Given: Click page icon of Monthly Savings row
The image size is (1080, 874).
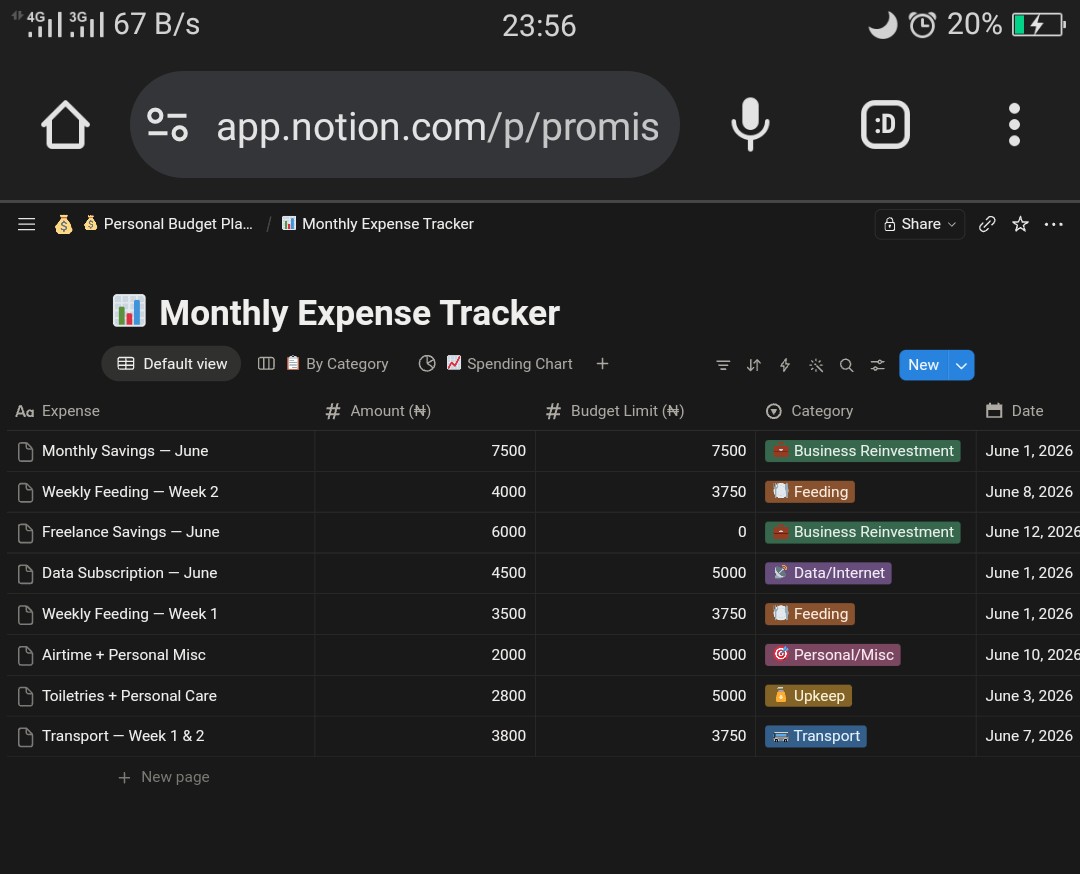Looking at the screenshot, I should click(25, 452).
